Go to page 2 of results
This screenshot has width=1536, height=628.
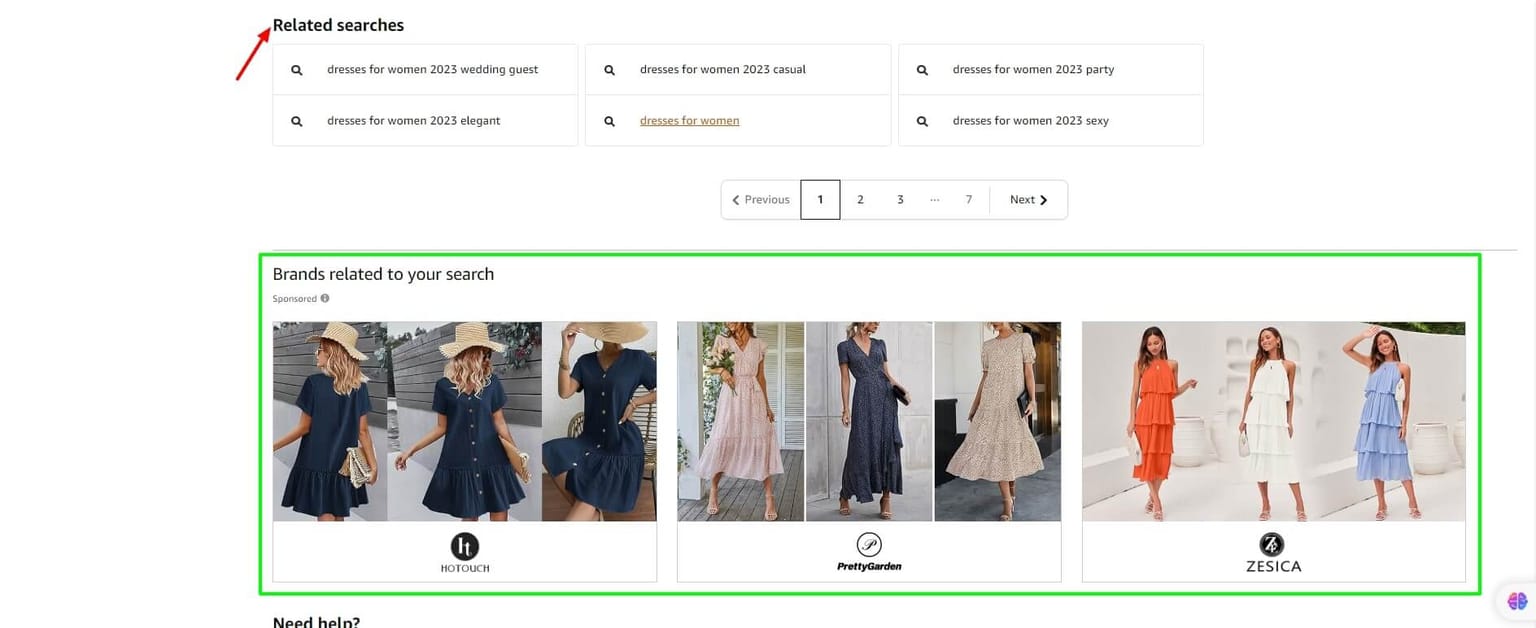pyautogui.click(x=860, y=199)
